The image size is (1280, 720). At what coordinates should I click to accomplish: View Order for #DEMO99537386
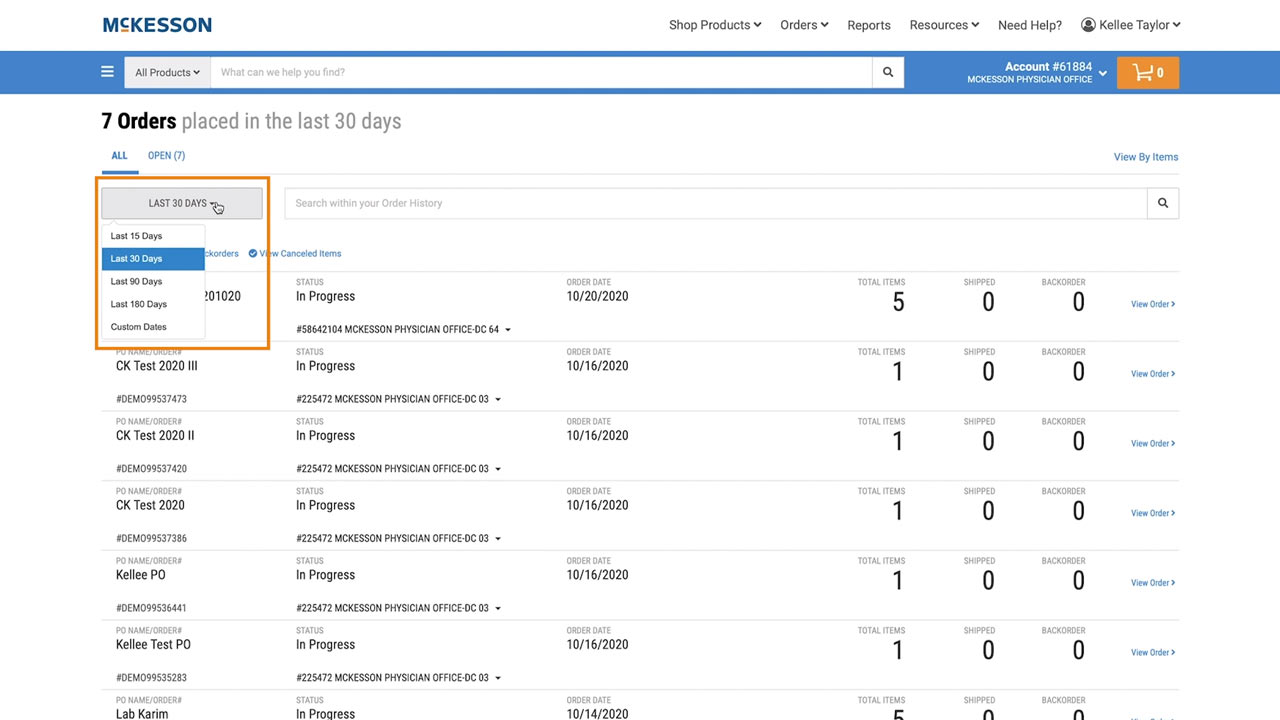[1153, 513]
